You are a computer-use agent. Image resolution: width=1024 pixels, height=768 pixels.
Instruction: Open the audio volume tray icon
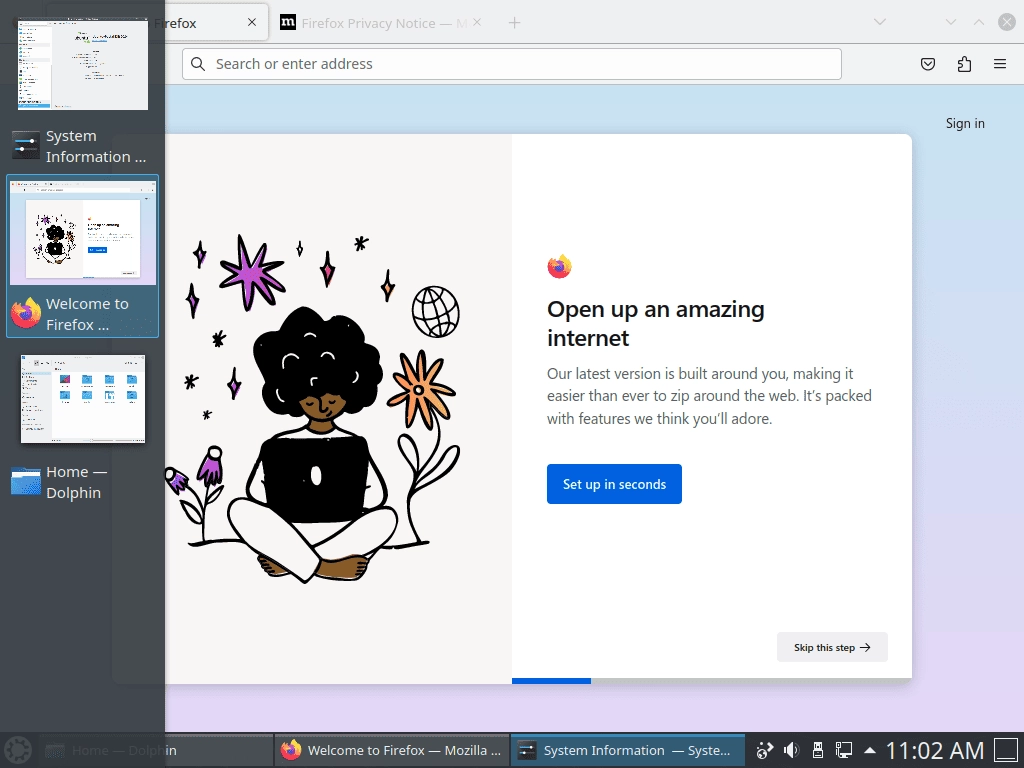(792, 750)
